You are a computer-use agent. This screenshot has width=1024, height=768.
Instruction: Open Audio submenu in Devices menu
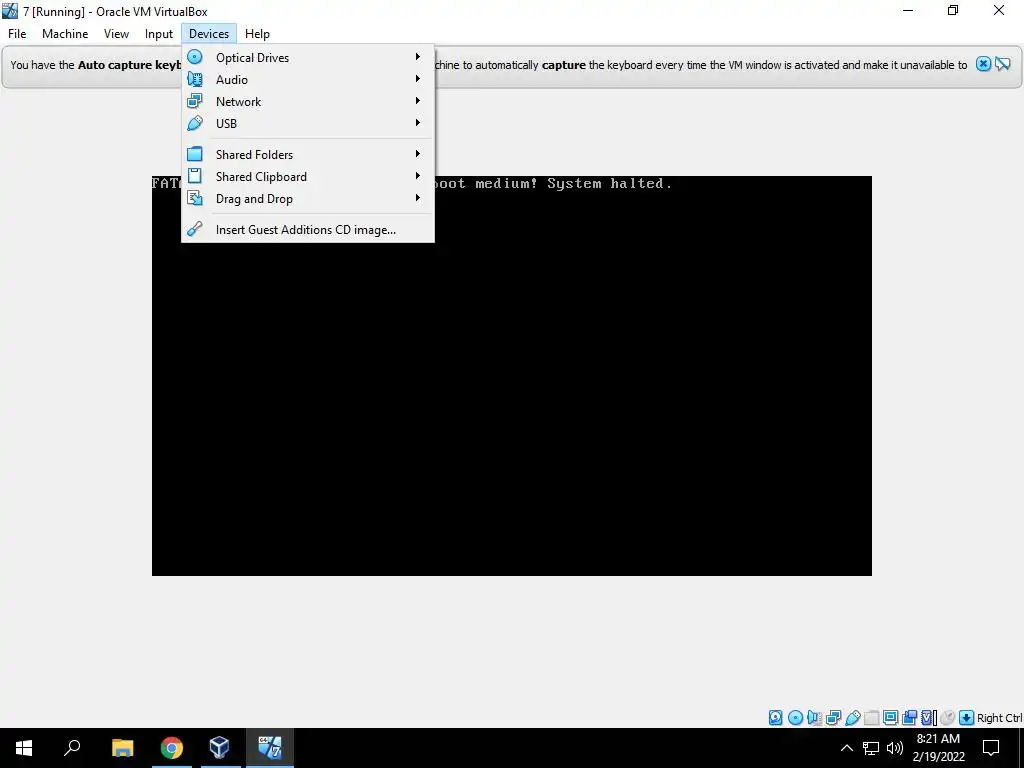coord(308,80)
